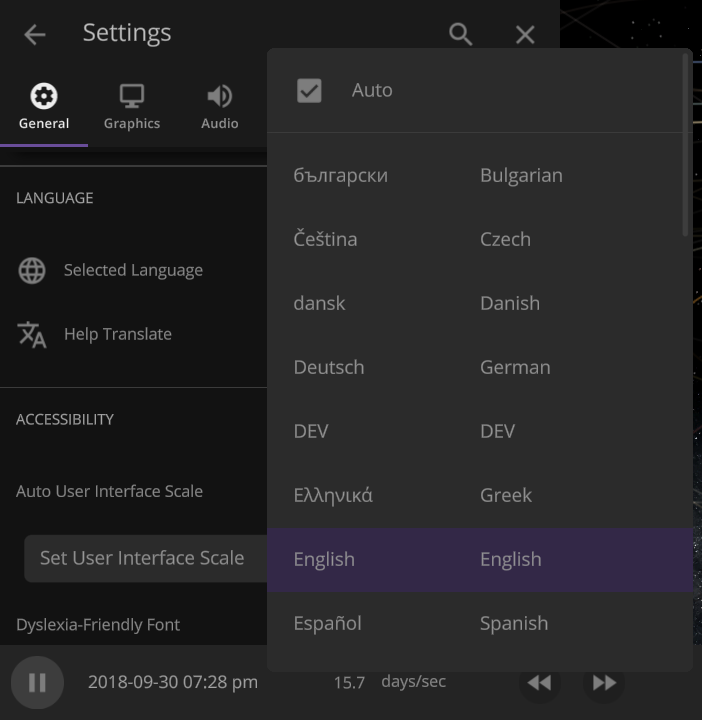Open the Graphics monitor icon tab
The height and width of the screenshot is (720, 702).
coord(132,96)
